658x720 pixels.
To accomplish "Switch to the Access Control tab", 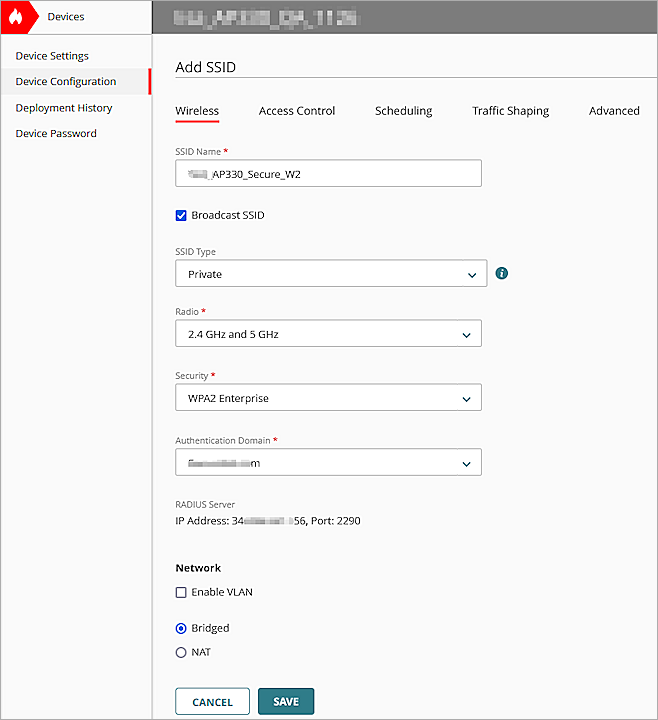I will [x=297, y=111].
